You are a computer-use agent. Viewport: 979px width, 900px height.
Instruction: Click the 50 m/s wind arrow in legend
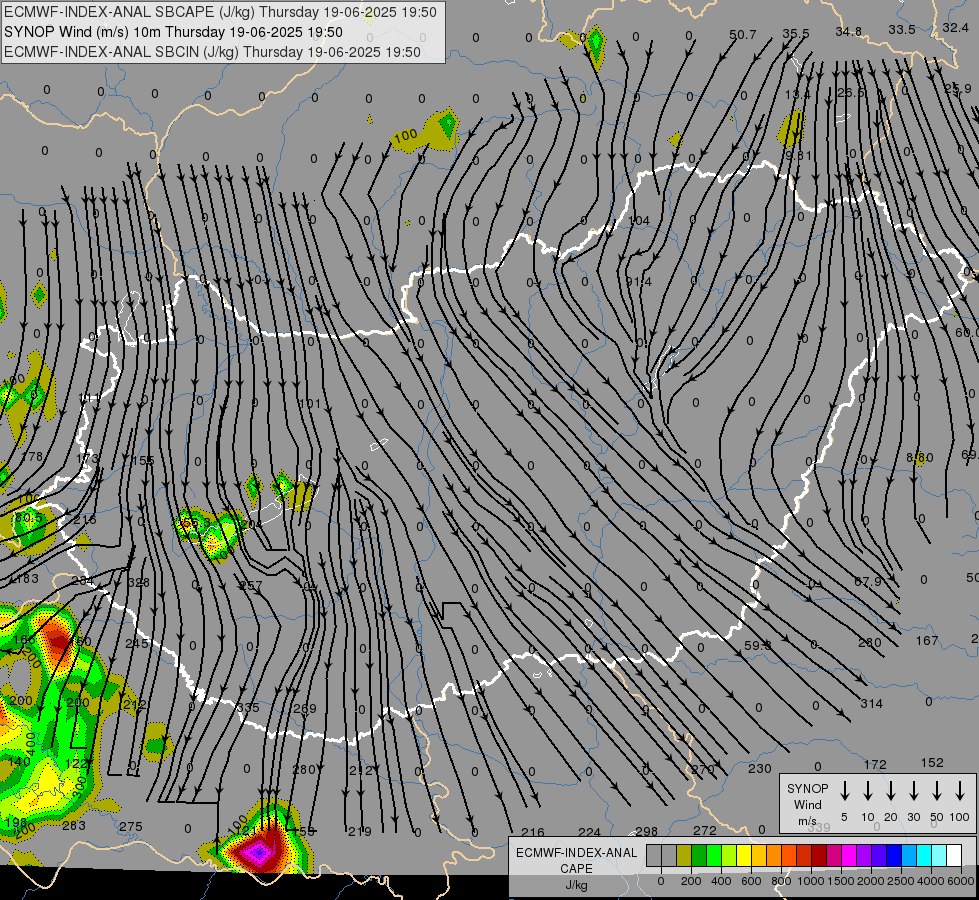tap(937, 790)
